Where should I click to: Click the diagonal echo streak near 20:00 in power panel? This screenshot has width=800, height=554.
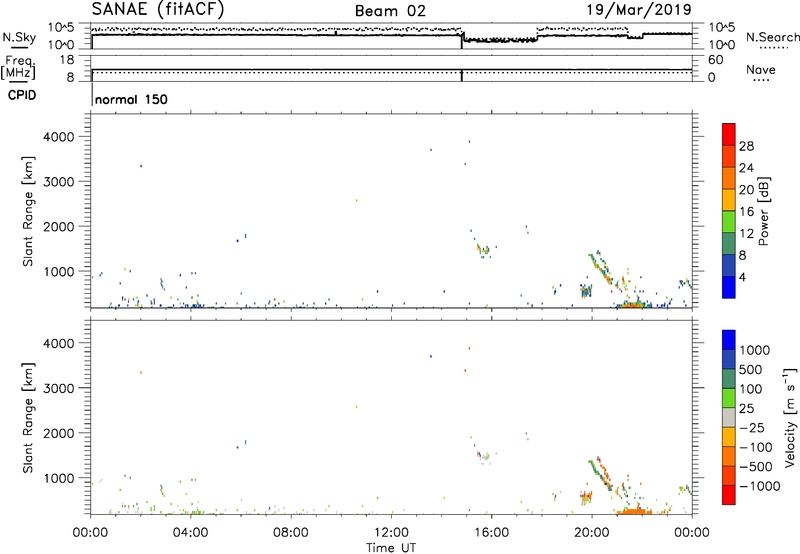point(601,268)
